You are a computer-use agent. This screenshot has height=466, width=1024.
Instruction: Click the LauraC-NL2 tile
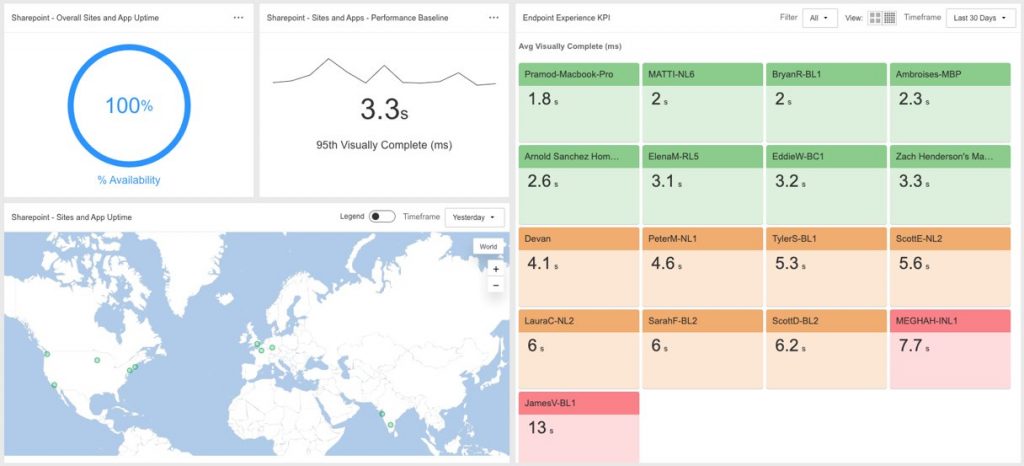click(x=579, y=349)
